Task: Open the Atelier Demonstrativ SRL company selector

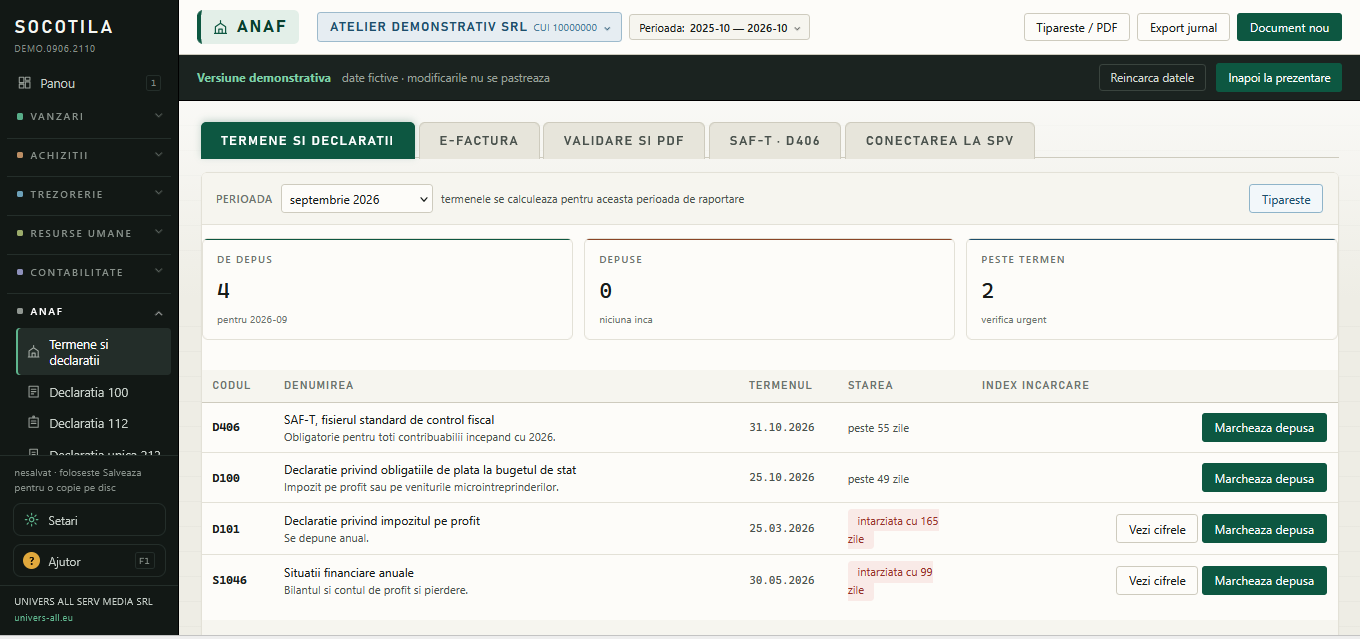Action: (469, 27)
